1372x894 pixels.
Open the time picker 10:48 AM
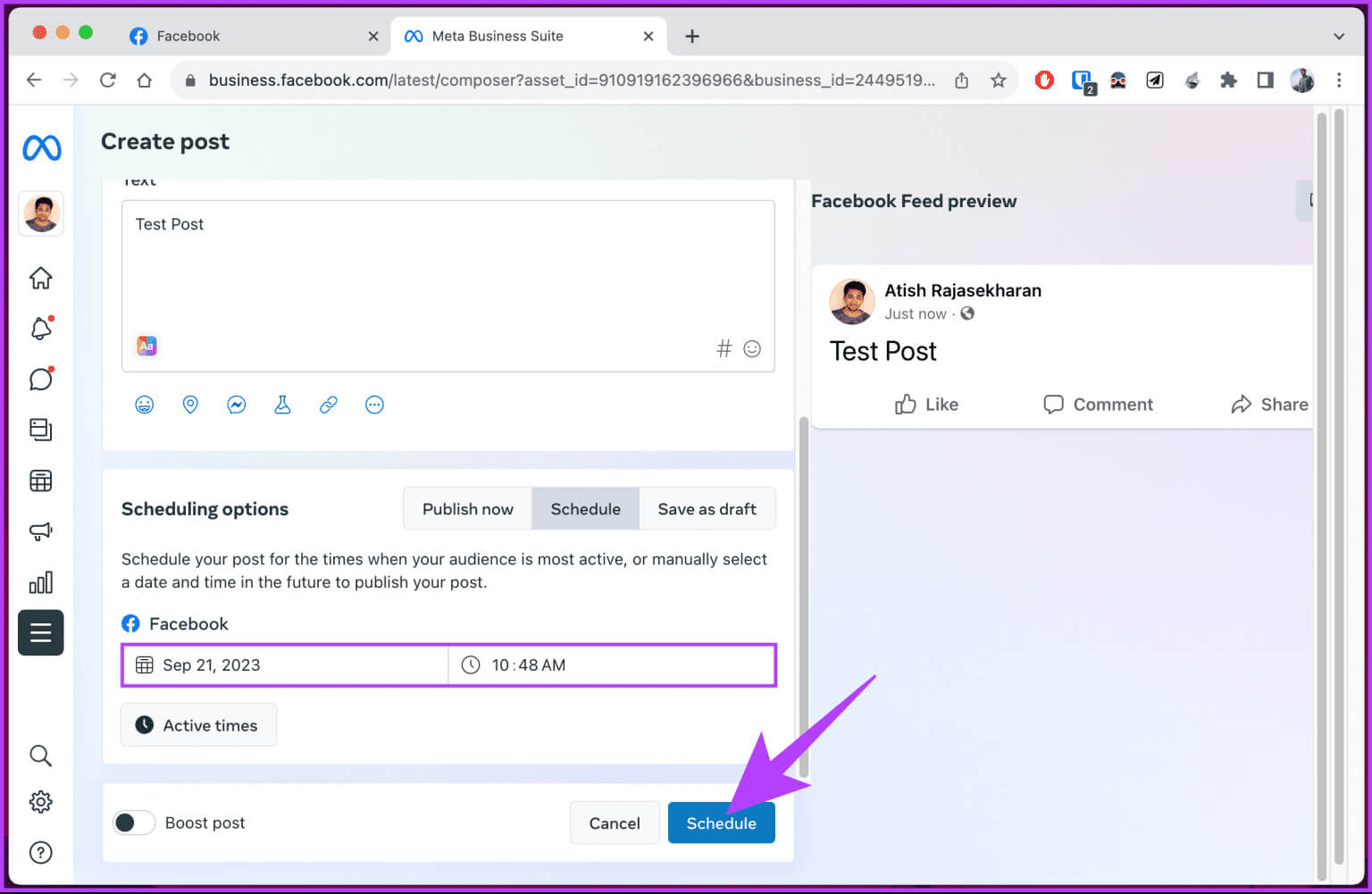(612, 665)
